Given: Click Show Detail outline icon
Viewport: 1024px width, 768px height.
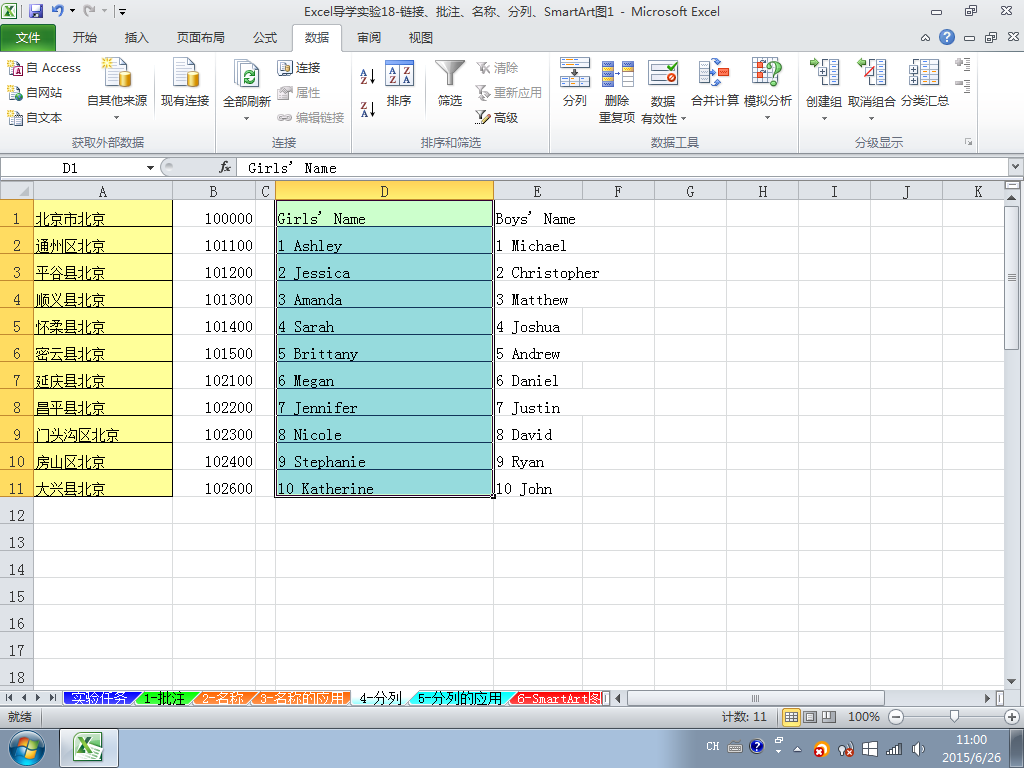Looking at the screenshot, I should (963, 64).
